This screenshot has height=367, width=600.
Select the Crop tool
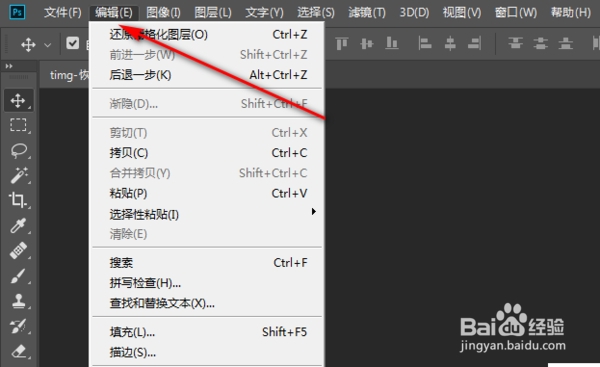pyautogui.click(x=18, y=200)
